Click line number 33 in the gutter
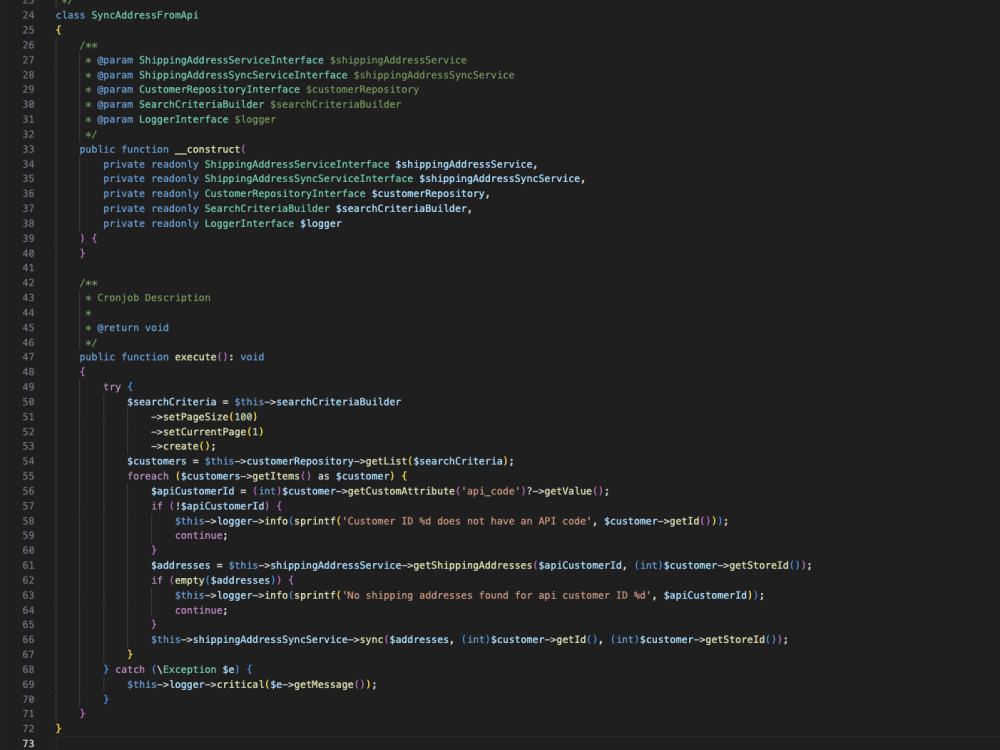 point(28,149)
